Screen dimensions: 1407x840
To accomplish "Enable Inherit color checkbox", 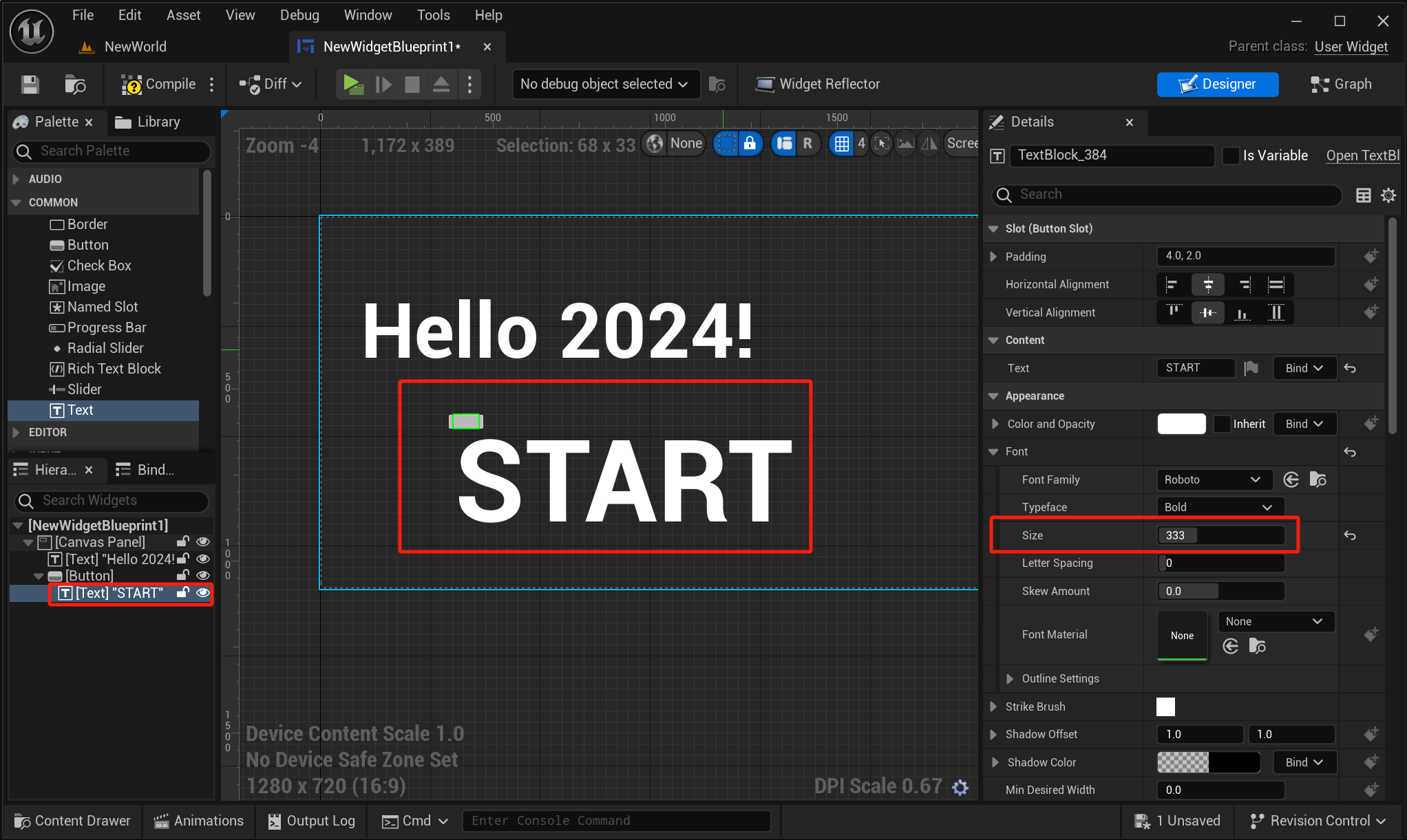I will [1222, 424].
